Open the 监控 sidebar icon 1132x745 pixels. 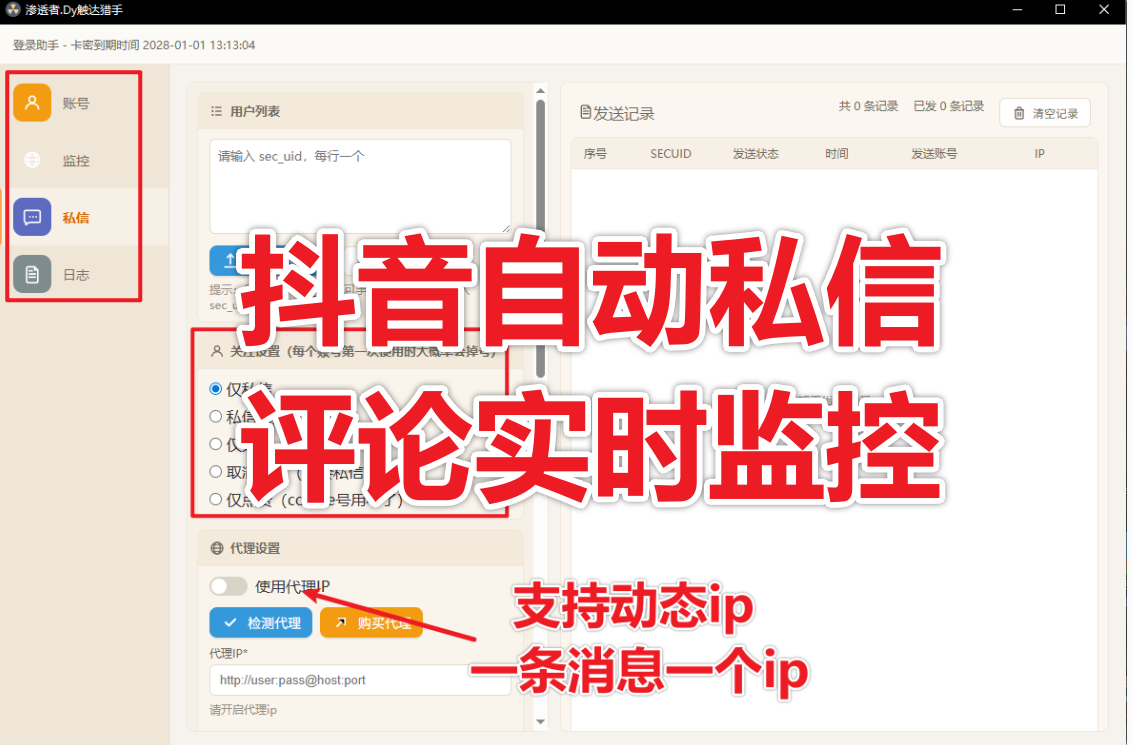point(32,160)
